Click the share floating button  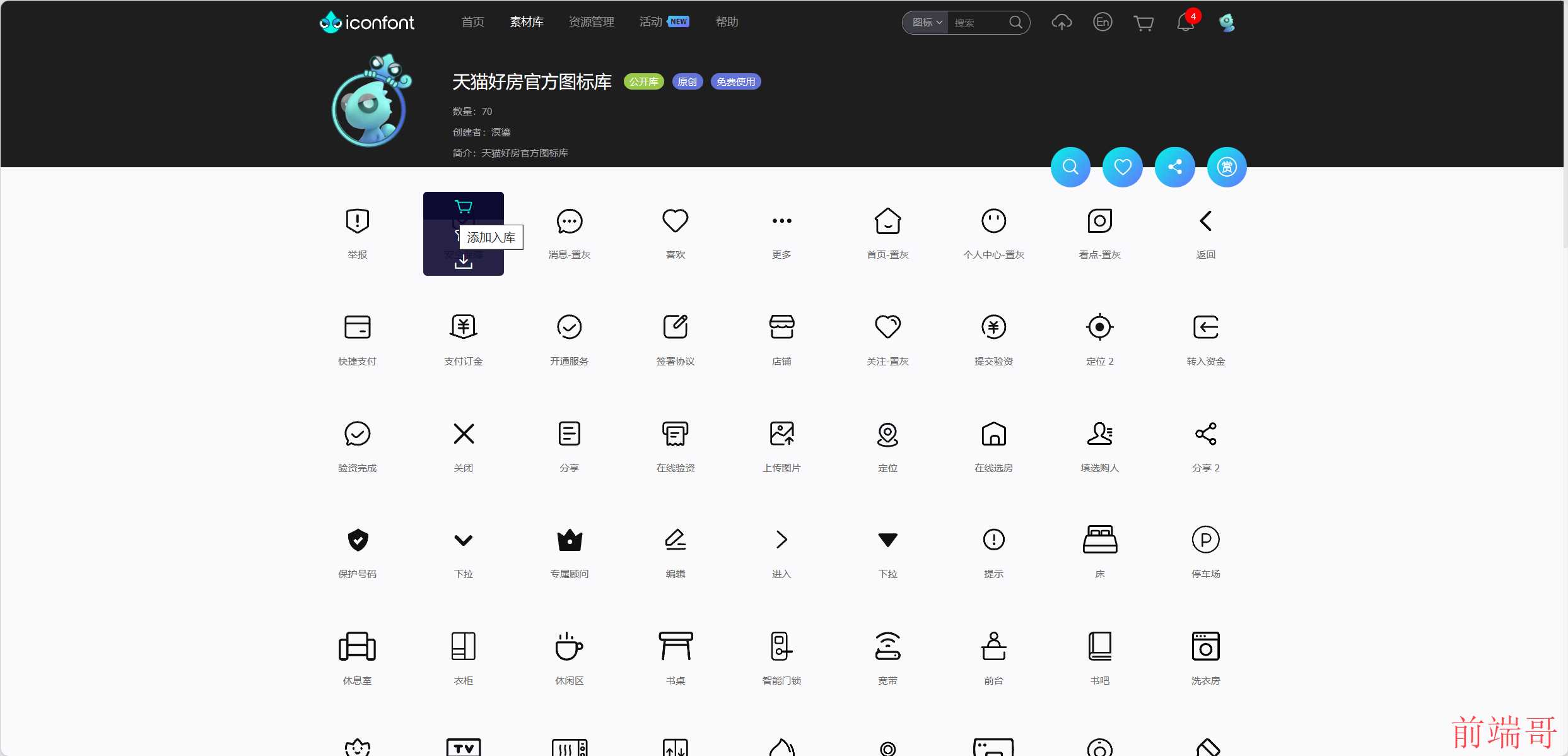coord(1175,167)
